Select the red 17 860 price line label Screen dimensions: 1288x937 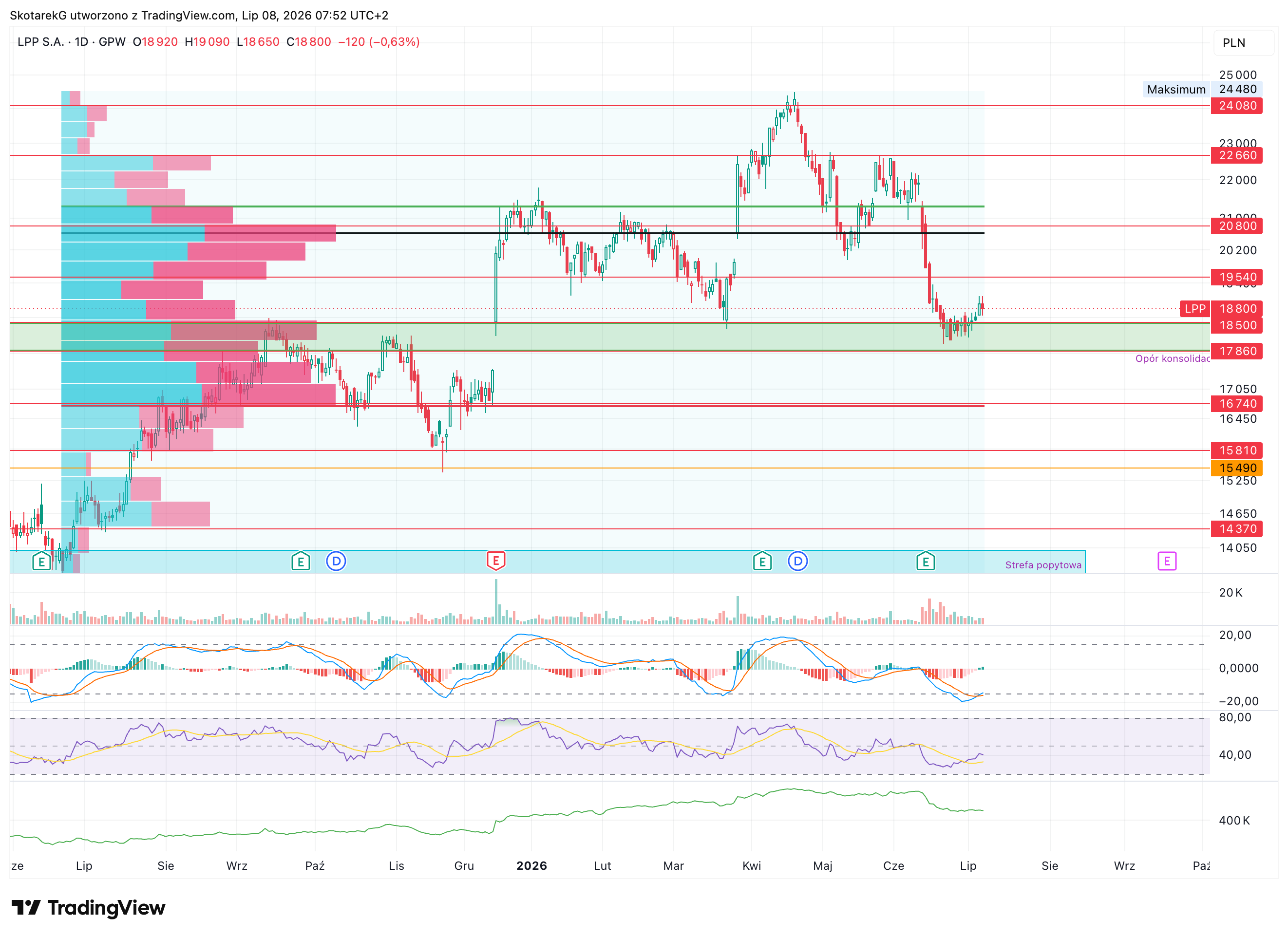tap(1236, 351)
